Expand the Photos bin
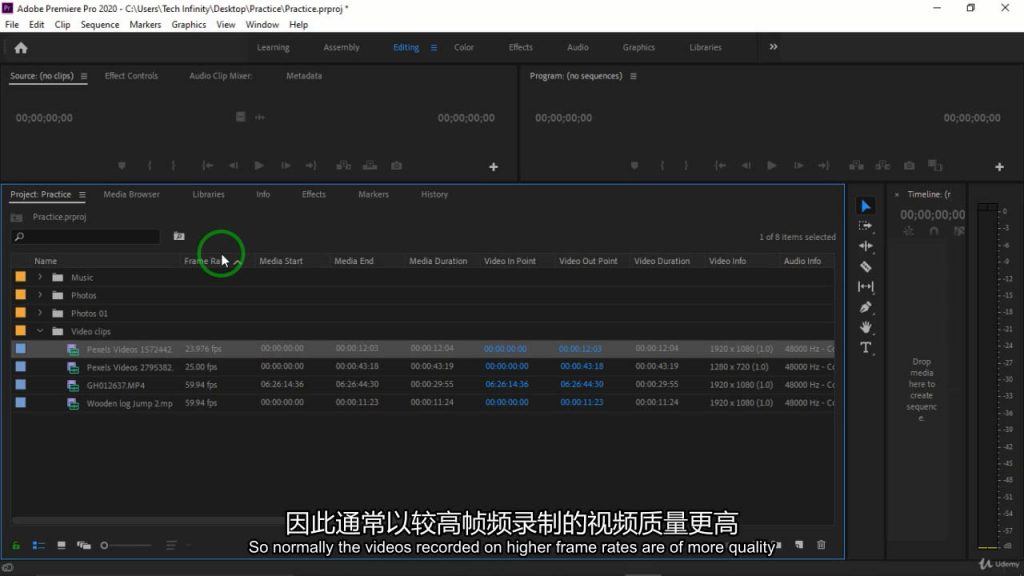The width and height of the screenshot is (1024, 576). coord(40,295)
